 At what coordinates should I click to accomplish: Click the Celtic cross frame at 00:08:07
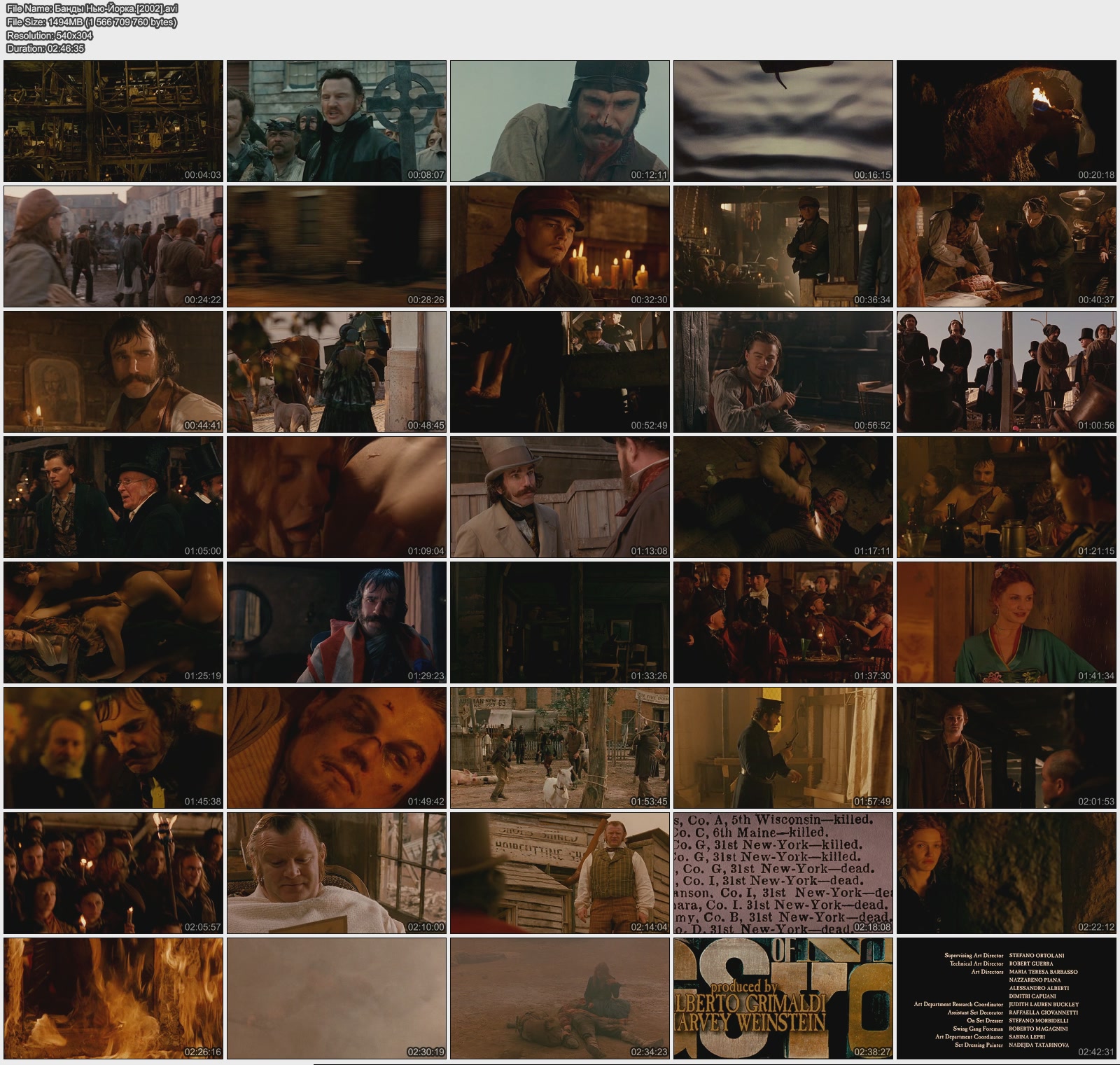336,121
